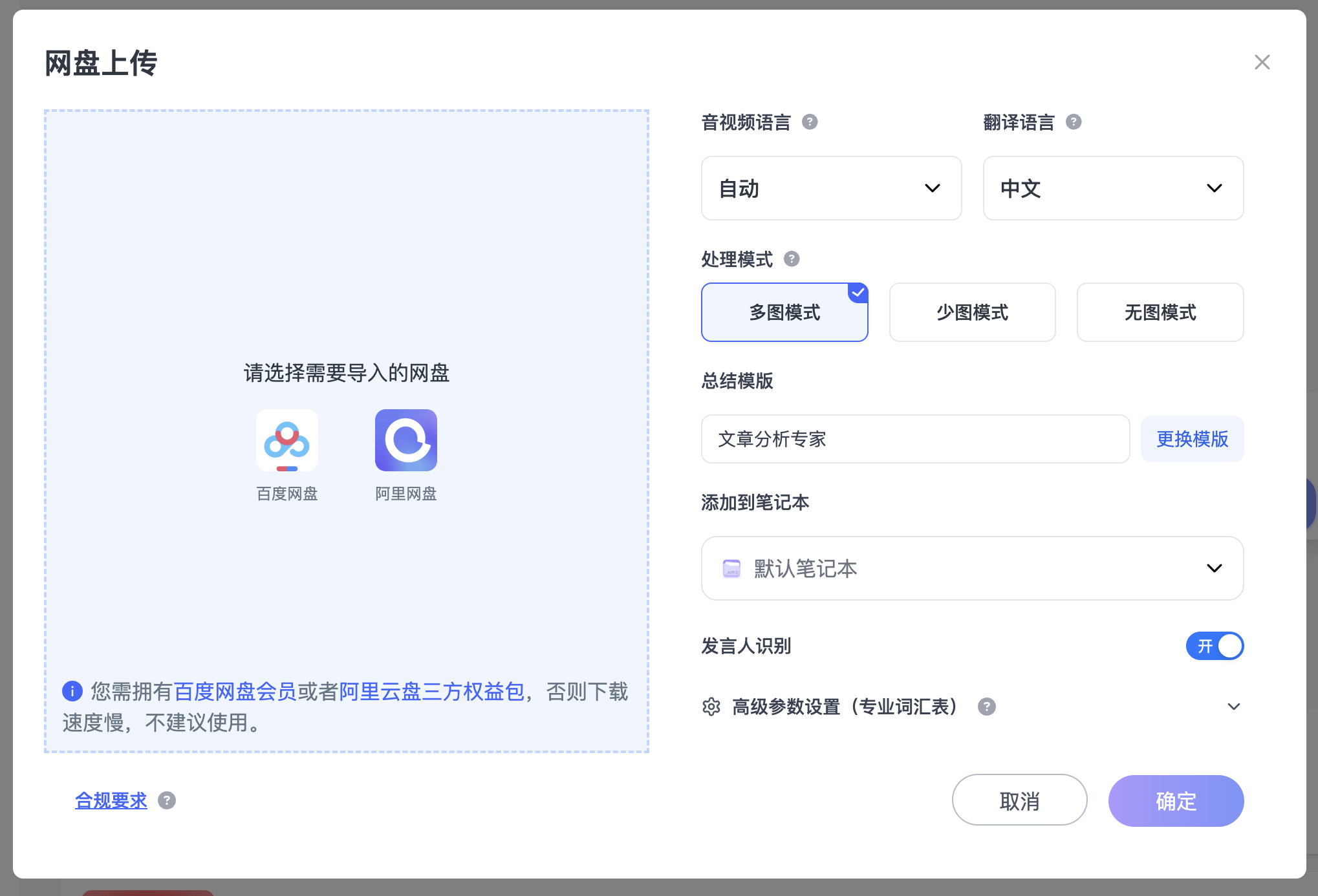Click the 取消 button
Image resolution: width=1318 pixels, height=896 pixels.
coord(1019,800)
